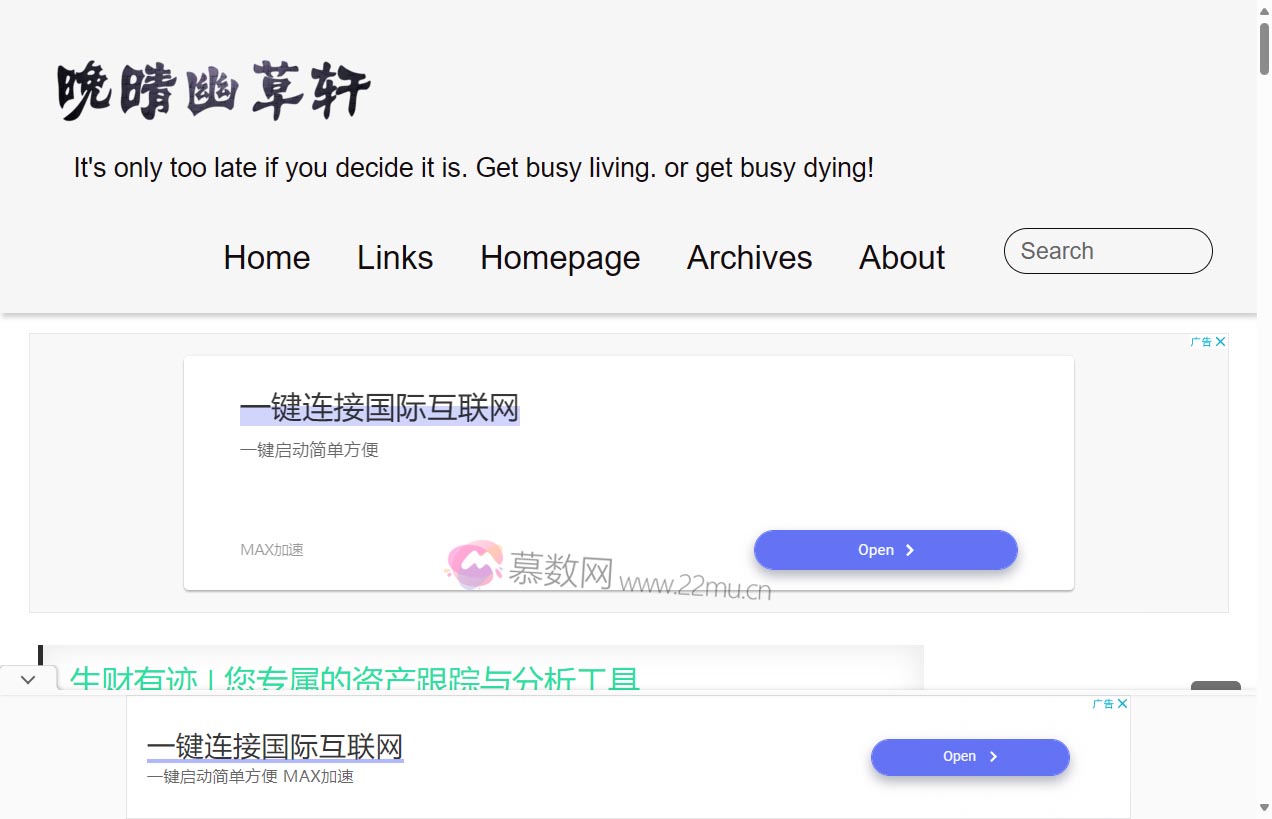The image size is (1272, 819).
Task: Close the top banner ad with X
Action: [1220, 342]
